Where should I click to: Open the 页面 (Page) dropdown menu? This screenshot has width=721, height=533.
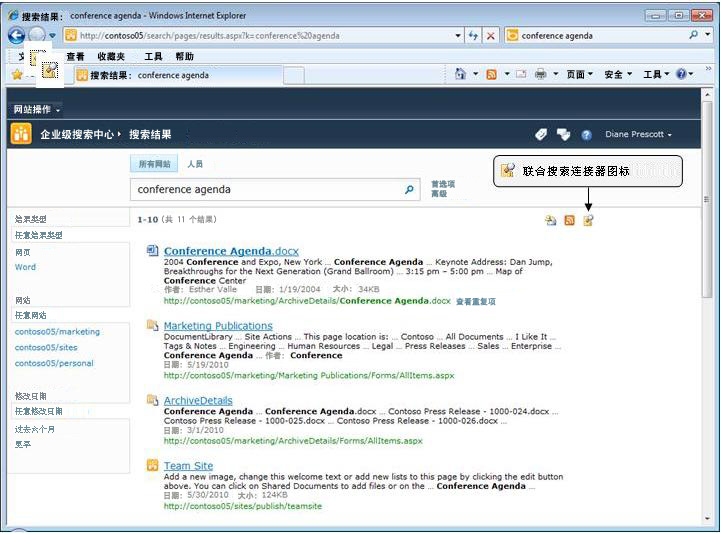[579, 74]
